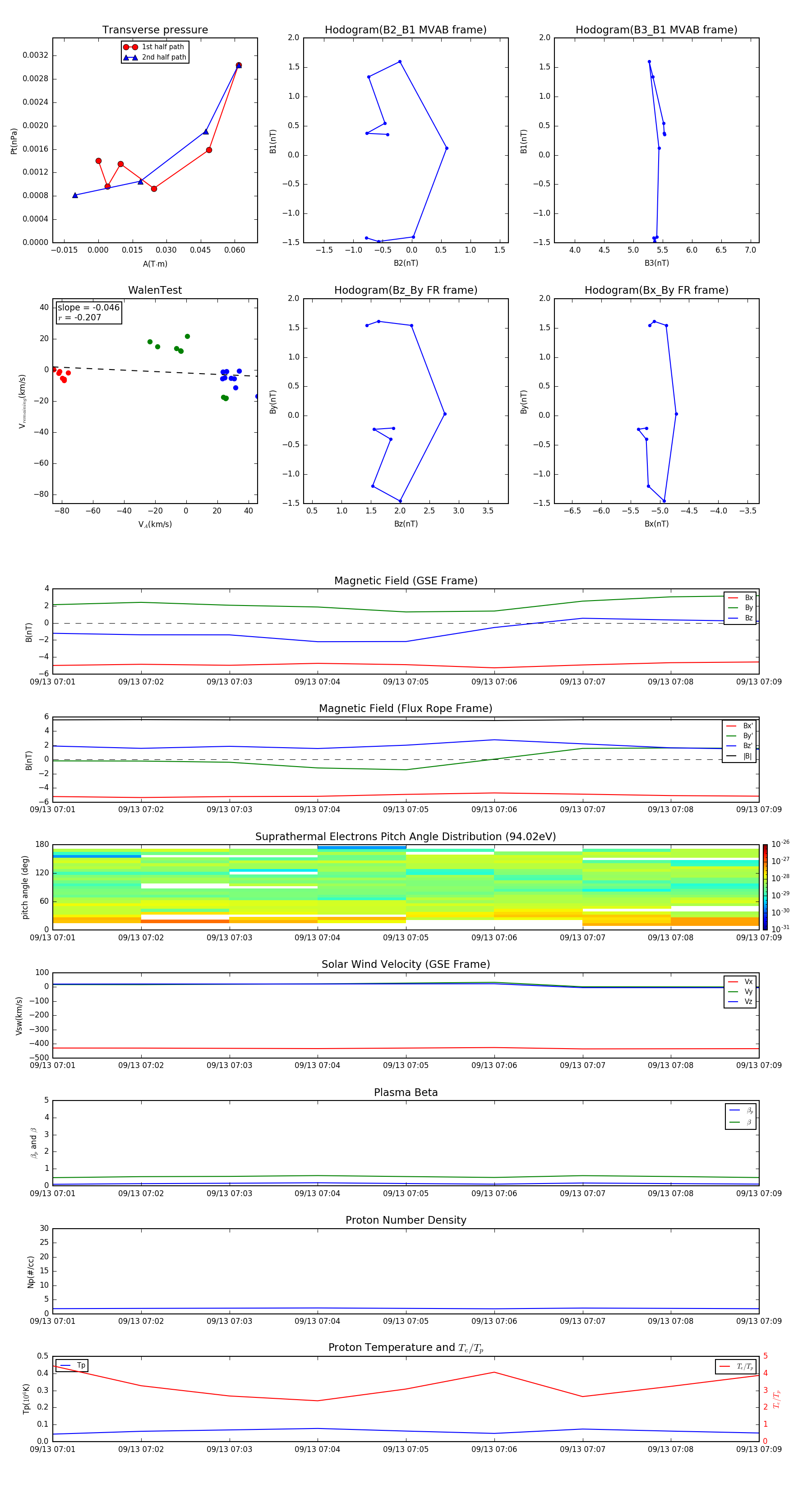Click the 'Vremaining(km/s)' y-axis label
Screen dimensions: 812x1489
(22, 401)
